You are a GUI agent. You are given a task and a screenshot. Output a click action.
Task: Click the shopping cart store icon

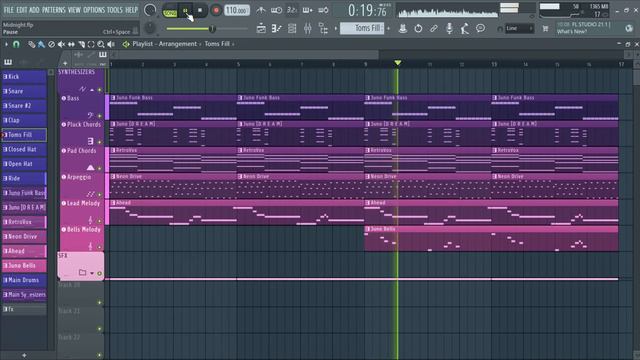545,29
